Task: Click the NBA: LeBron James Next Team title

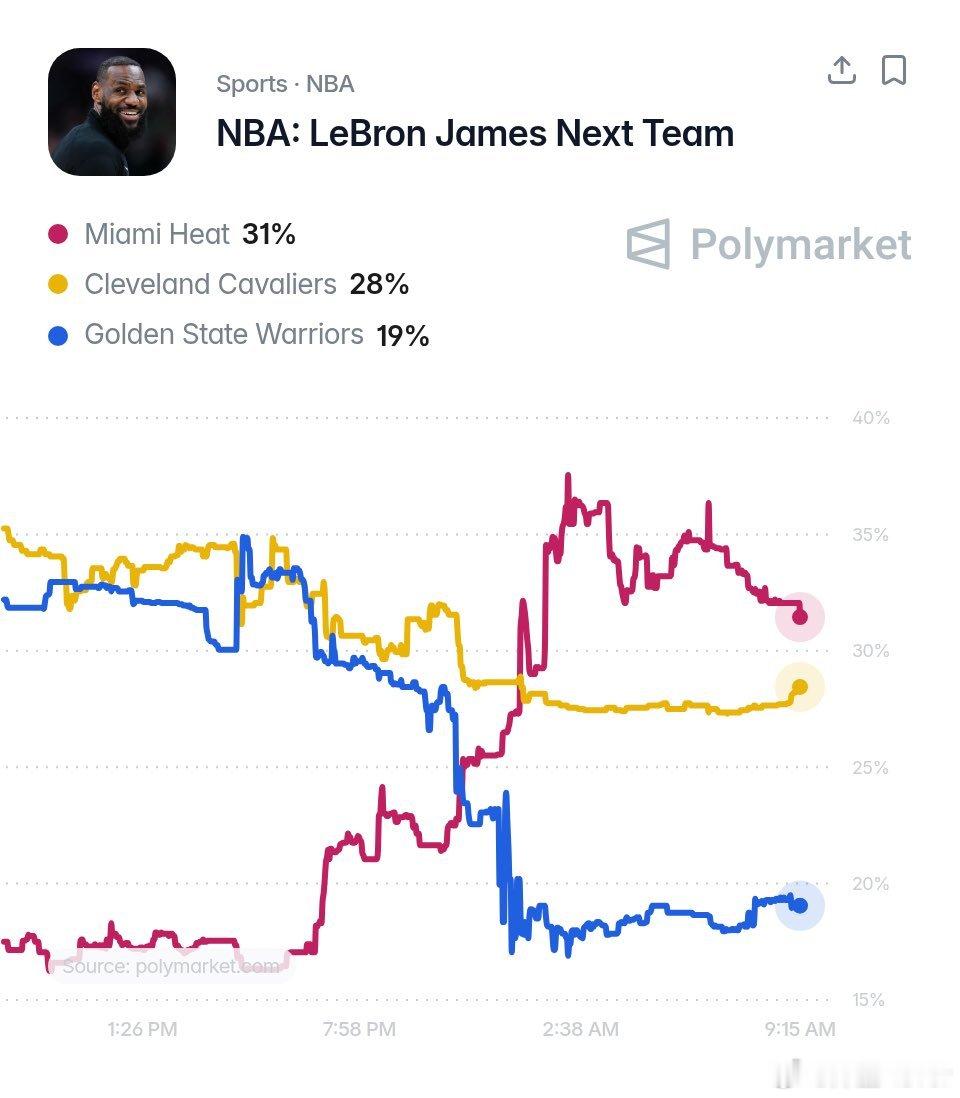Action: click(x=475, y=133)
